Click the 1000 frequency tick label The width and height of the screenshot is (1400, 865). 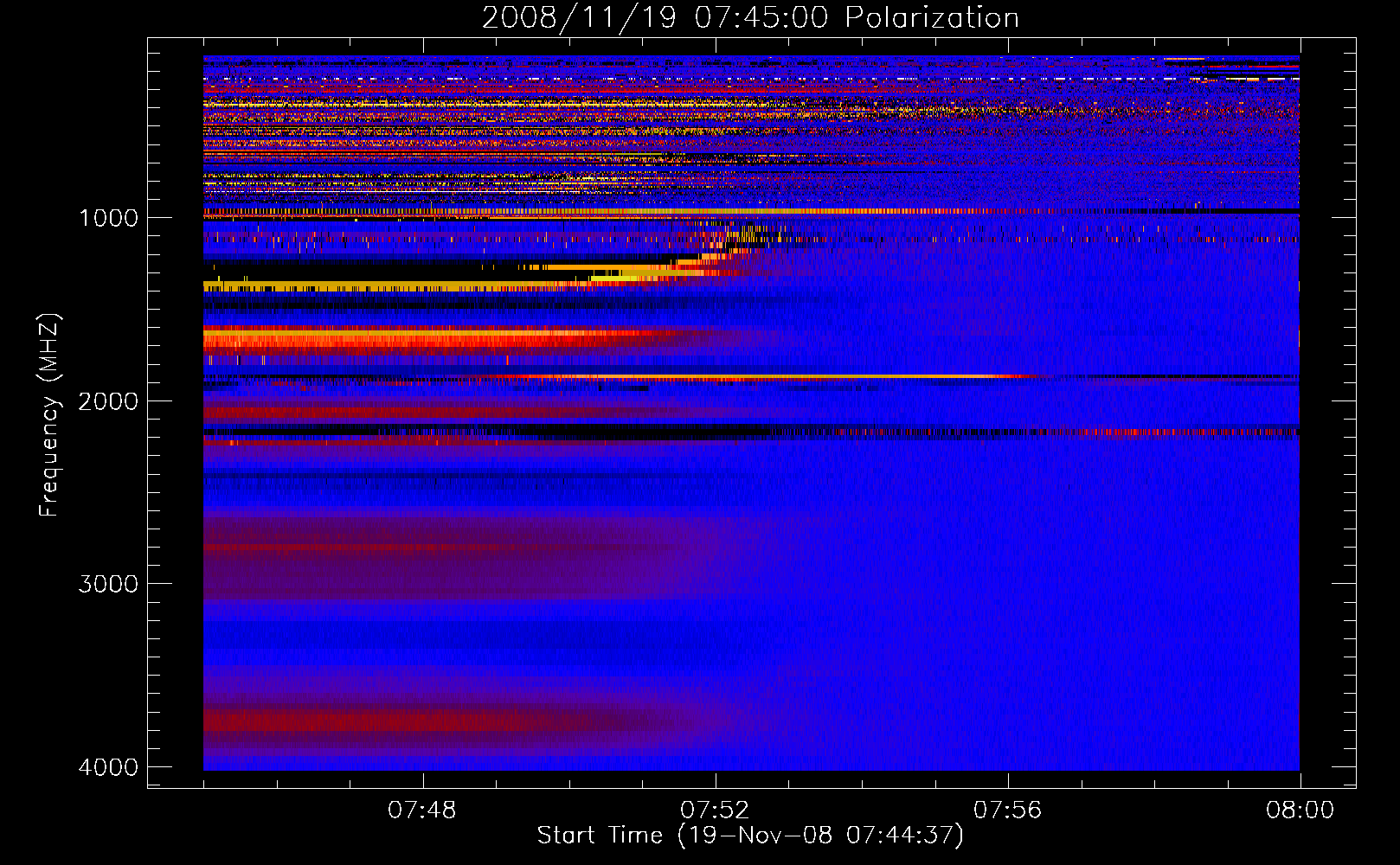click(109, 217)
